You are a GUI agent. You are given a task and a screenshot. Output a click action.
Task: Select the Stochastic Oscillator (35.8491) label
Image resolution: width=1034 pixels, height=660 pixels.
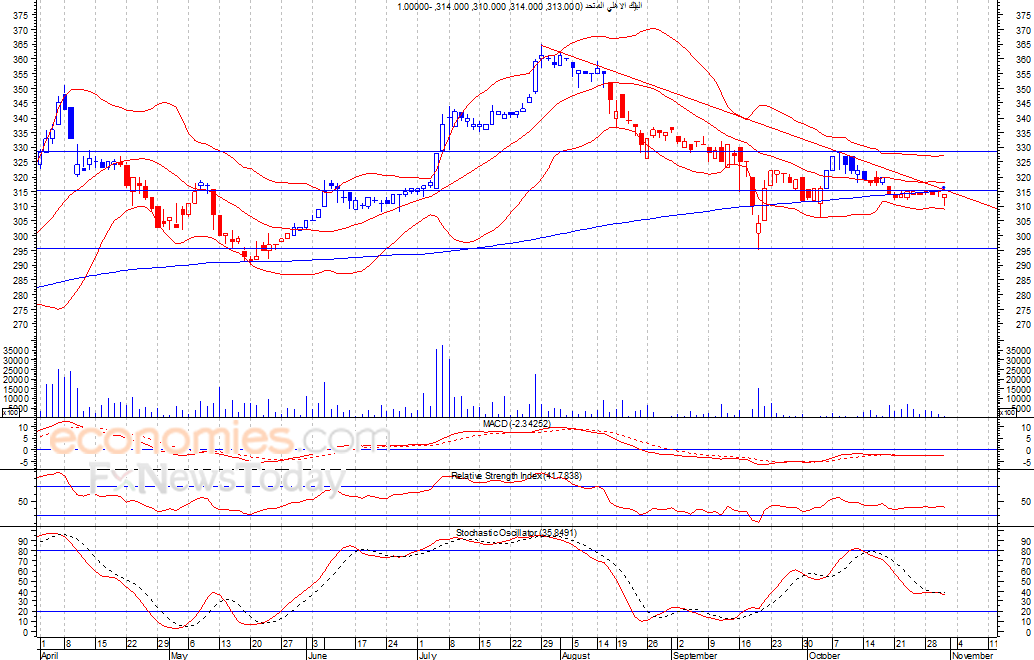[516, 532]
